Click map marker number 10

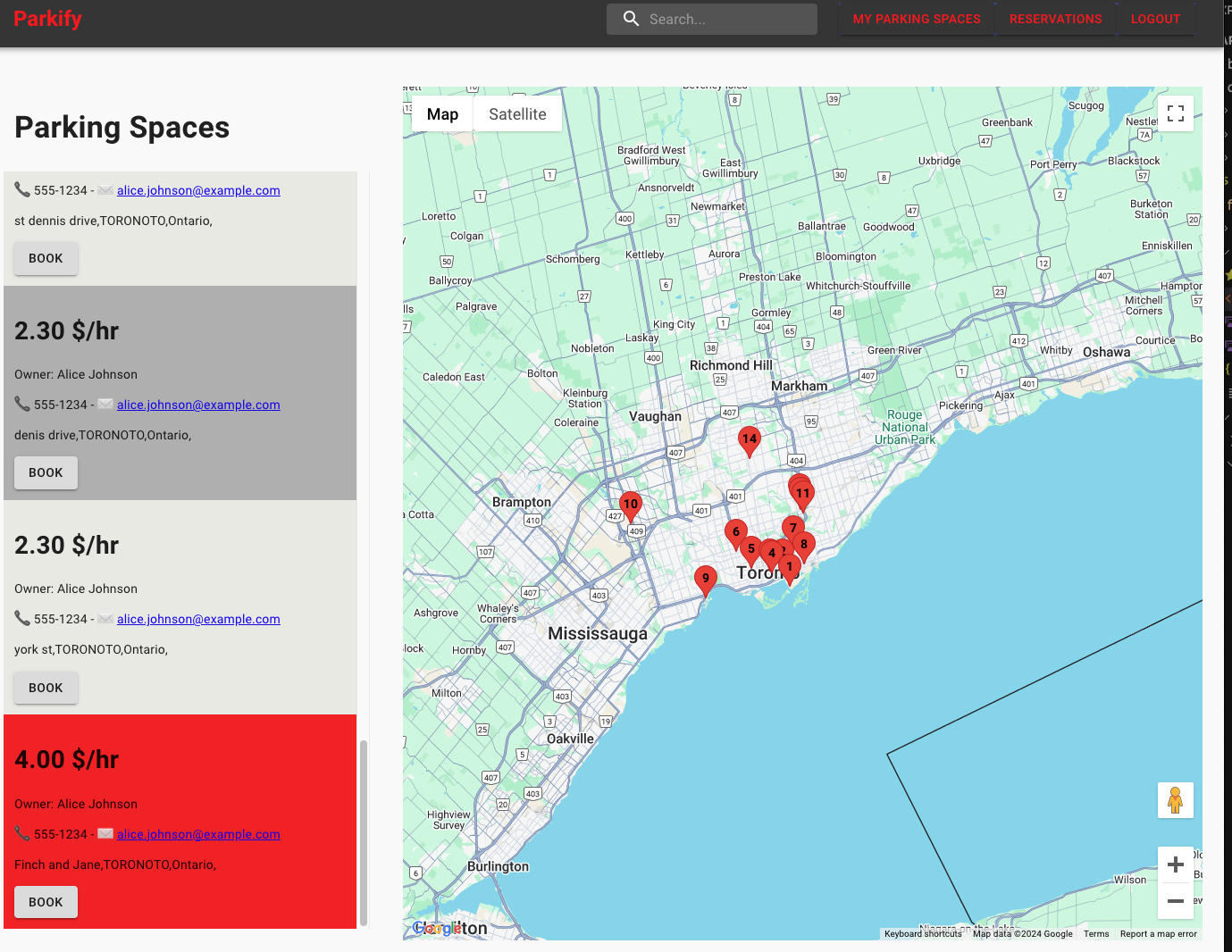point(630,504)
